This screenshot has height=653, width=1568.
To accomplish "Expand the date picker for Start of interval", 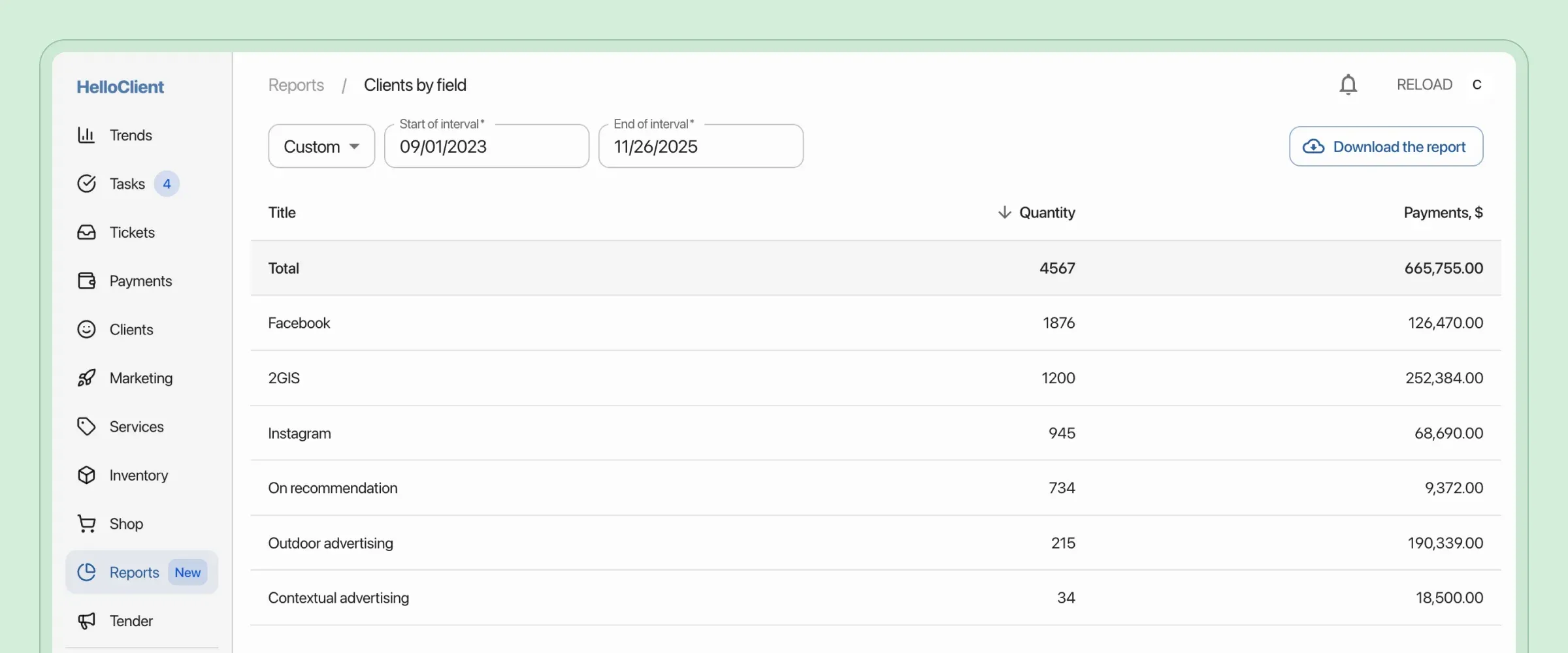I will click(486, 146).
